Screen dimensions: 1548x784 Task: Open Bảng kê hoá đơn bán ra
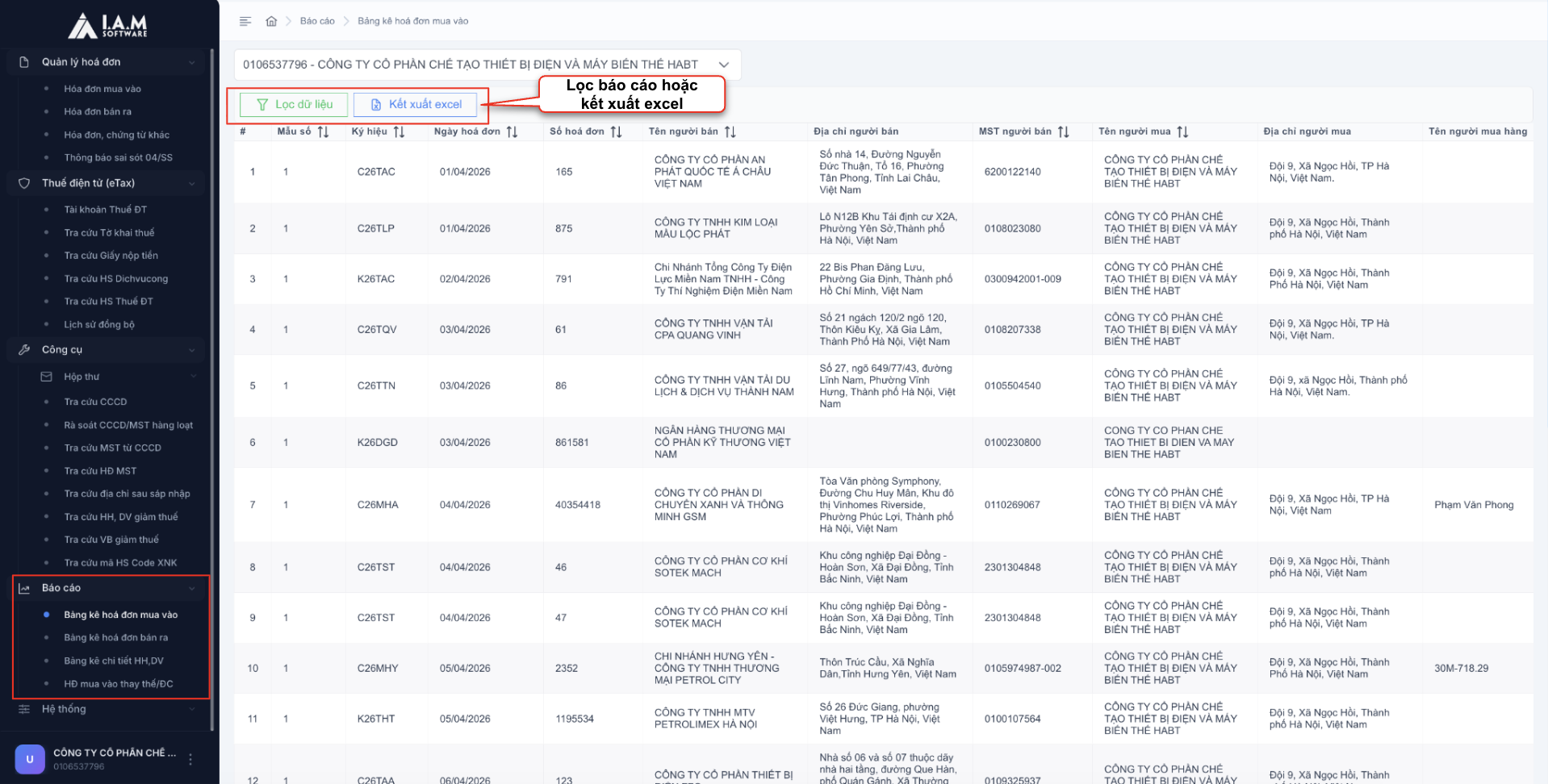tap(116, 637)
